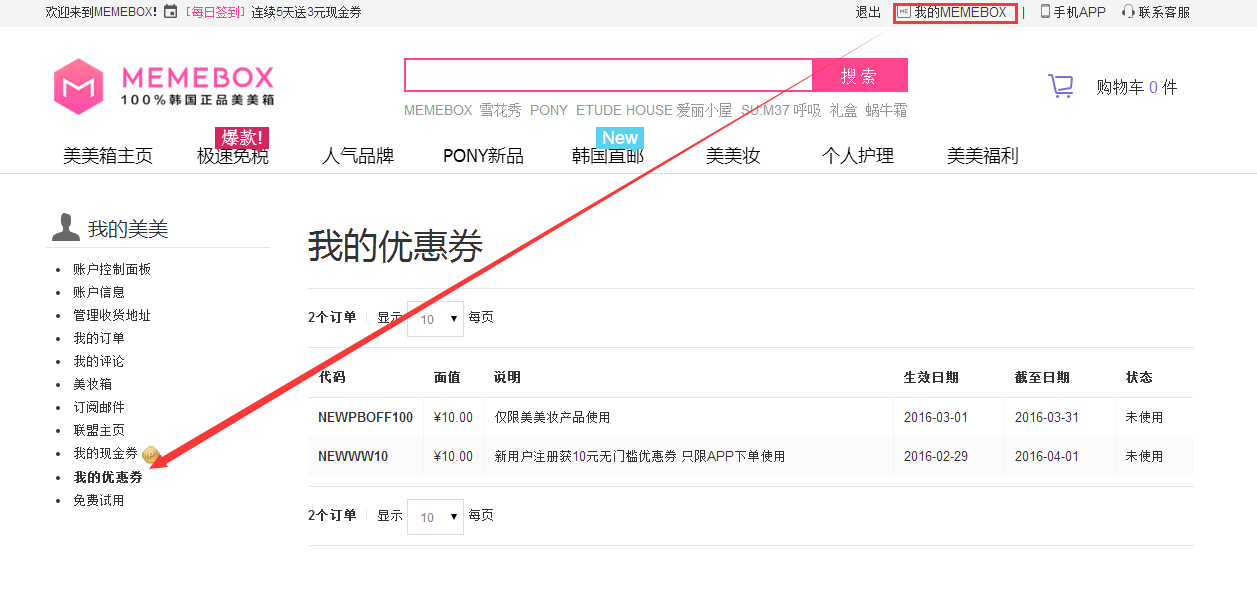Click inside the search input field

click(x=608, y=75)
